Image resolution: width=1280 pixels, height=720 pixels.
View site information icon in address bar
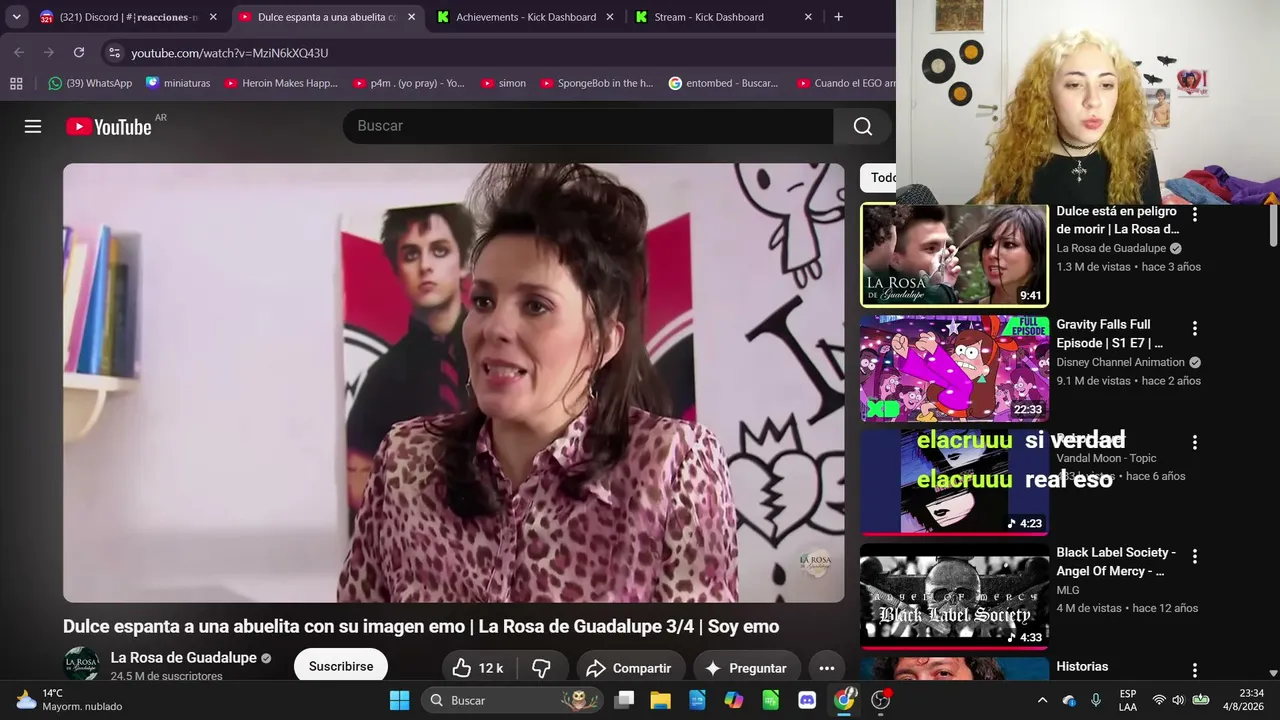(114, 53)
